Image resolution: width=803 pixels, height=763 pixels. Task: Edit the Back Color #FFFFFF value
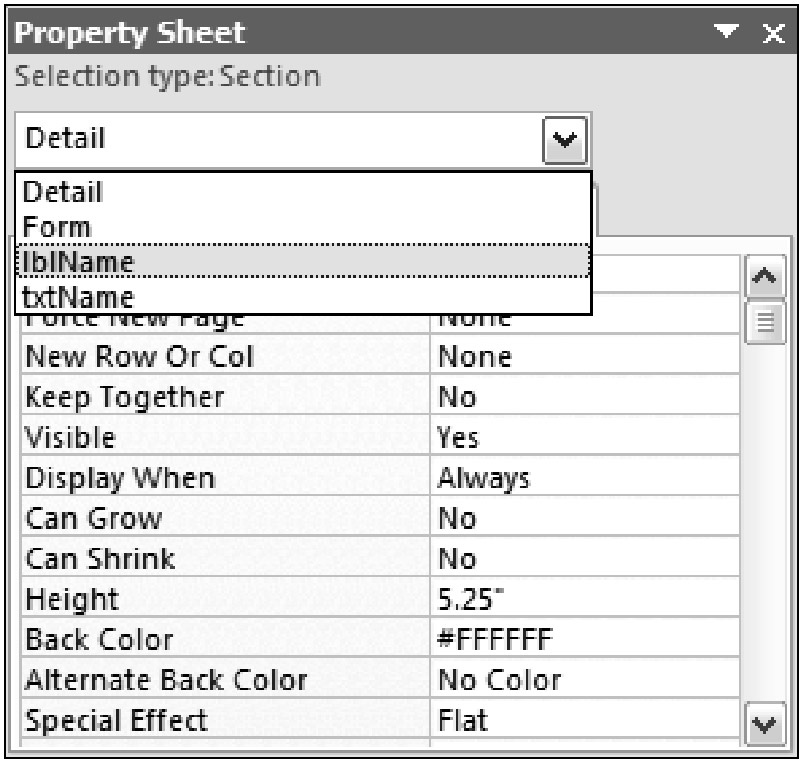coord(584,639)
